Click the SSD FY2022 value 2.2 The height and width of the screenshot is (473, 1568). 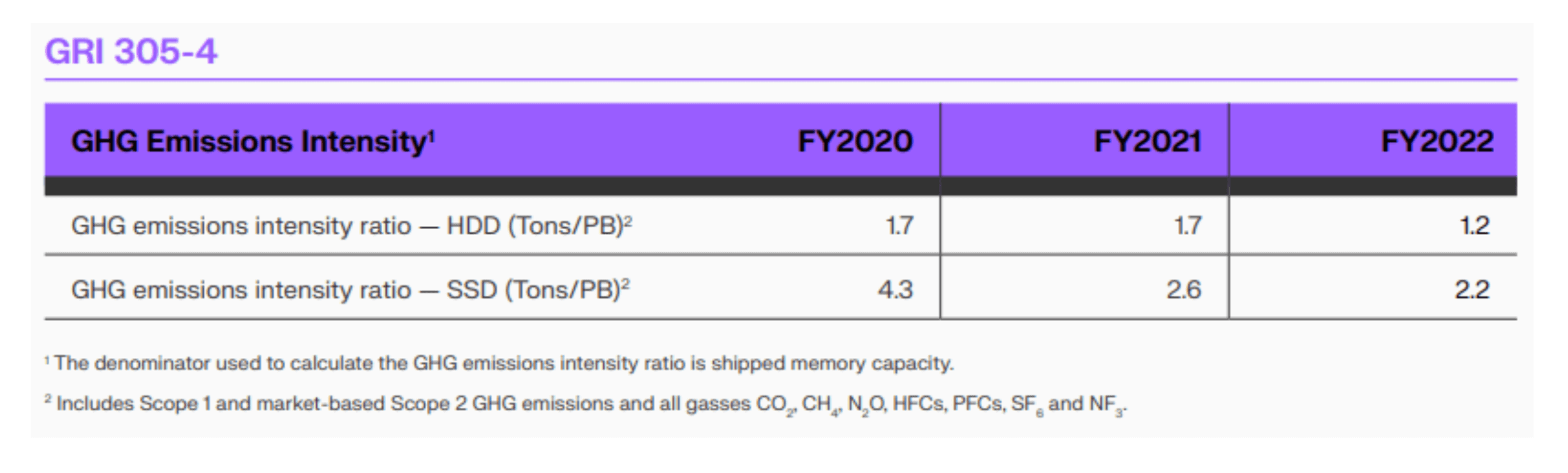coord(1472,290)
